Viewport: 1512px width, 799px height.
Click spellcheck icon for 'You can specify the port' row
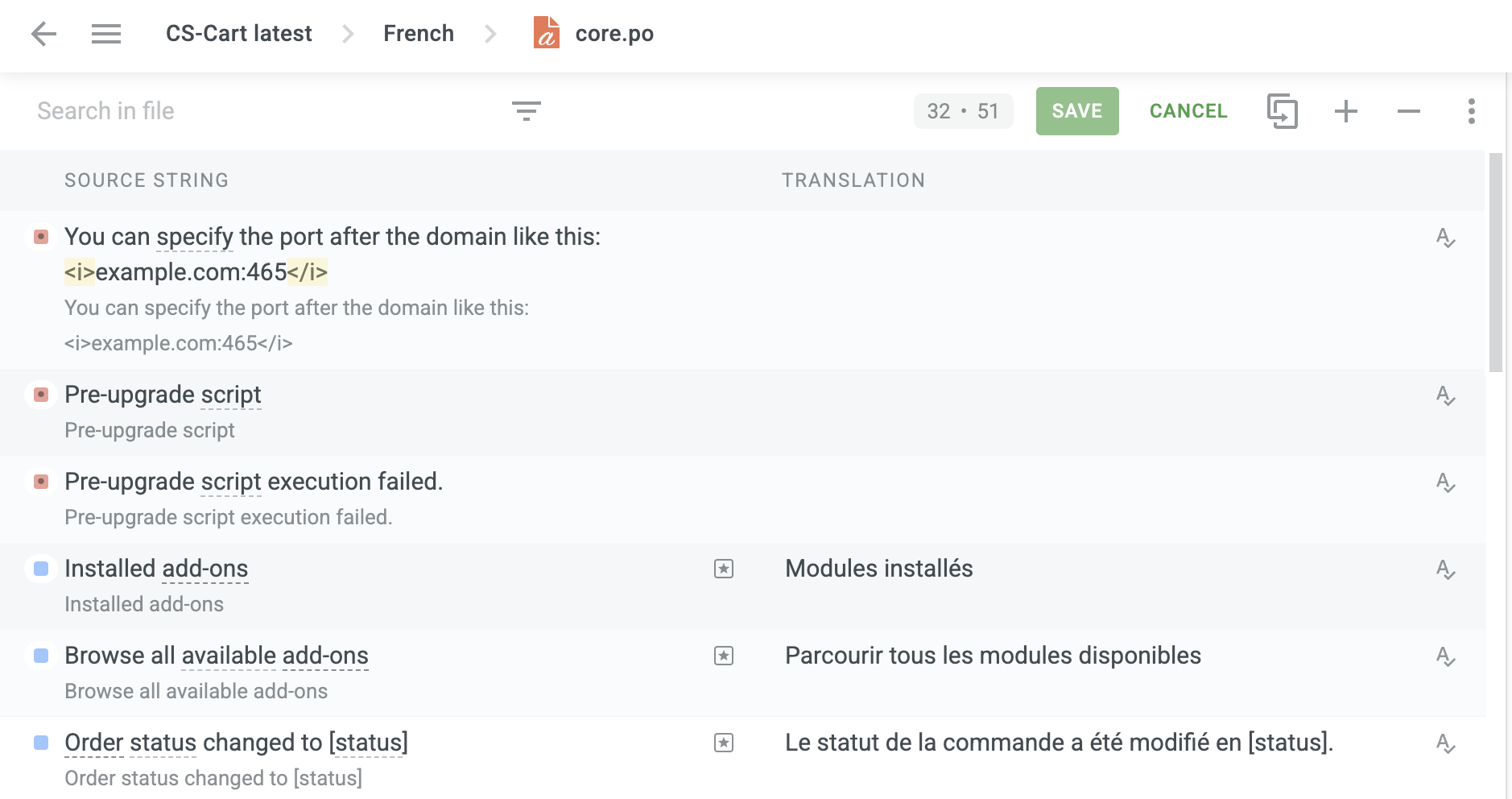1446,238
